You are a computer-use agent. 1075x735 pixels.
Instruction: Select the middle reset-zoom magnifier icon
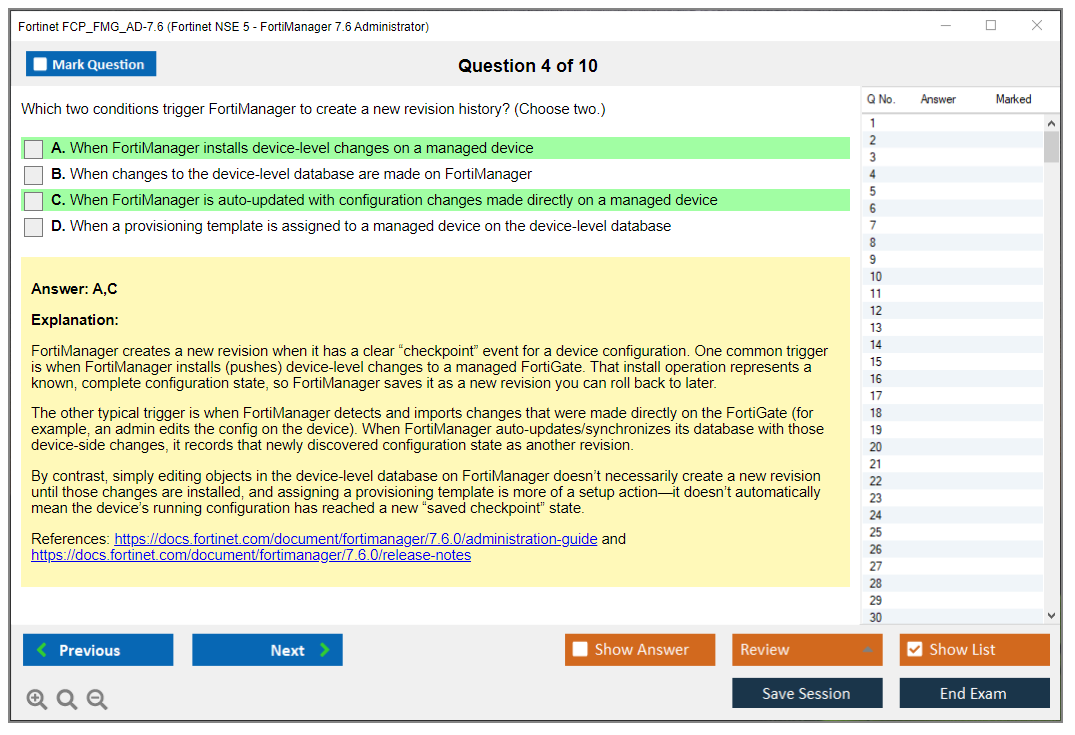tap(66, 699)
